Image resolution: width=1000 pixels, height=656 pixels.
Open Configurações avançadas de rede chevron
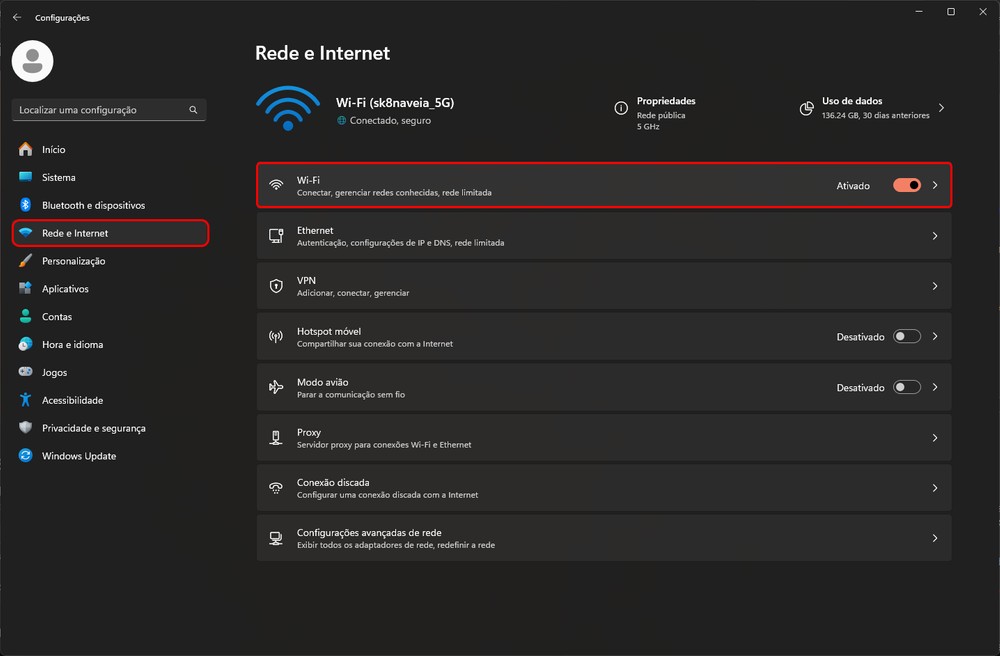(935, 538)
